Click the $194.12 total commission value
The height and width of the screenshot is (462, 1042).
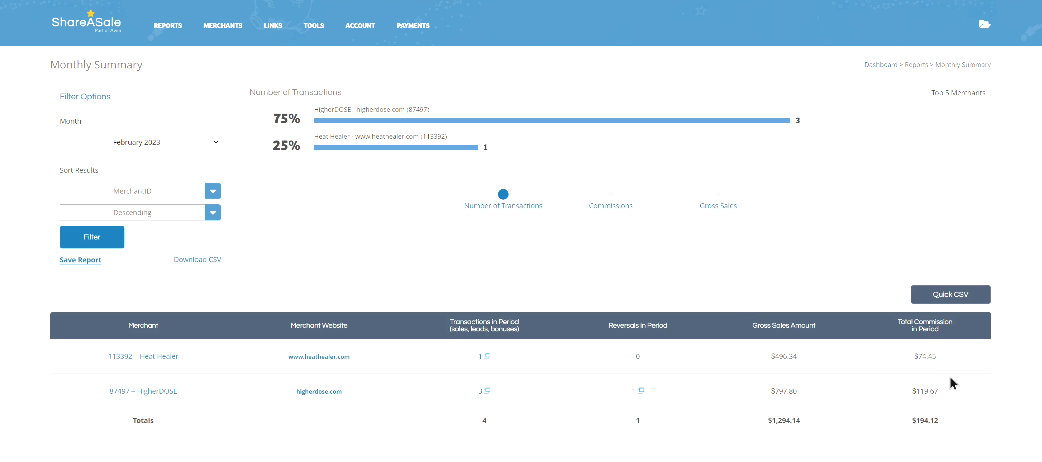pos(925,421)
